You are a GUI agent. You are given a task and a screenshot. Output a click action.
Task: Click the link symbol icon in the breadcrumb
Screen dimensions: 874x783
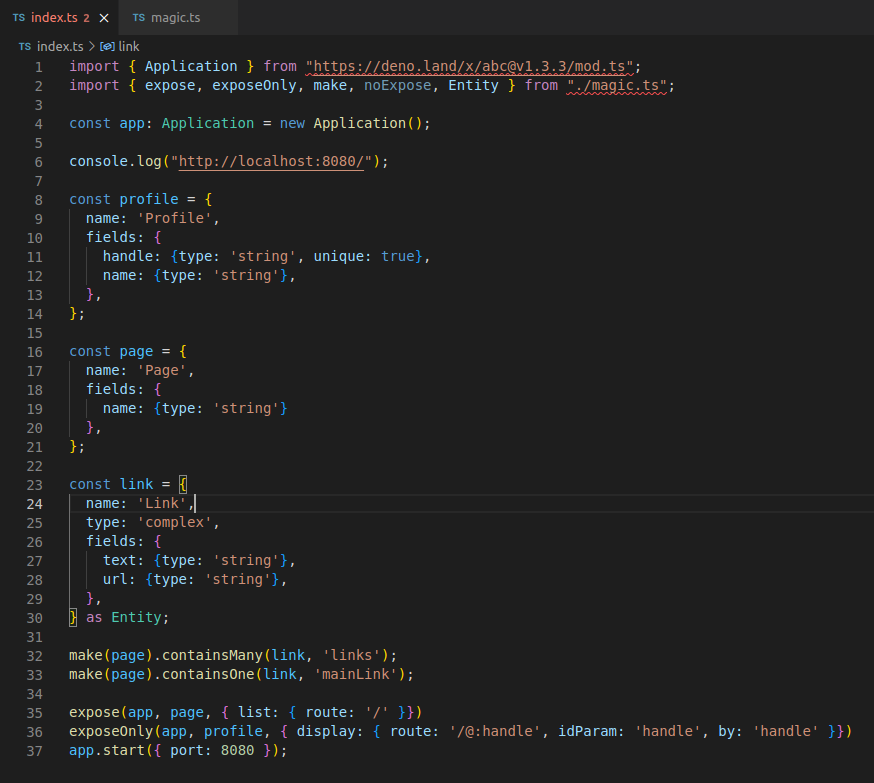tap(109, 46)
